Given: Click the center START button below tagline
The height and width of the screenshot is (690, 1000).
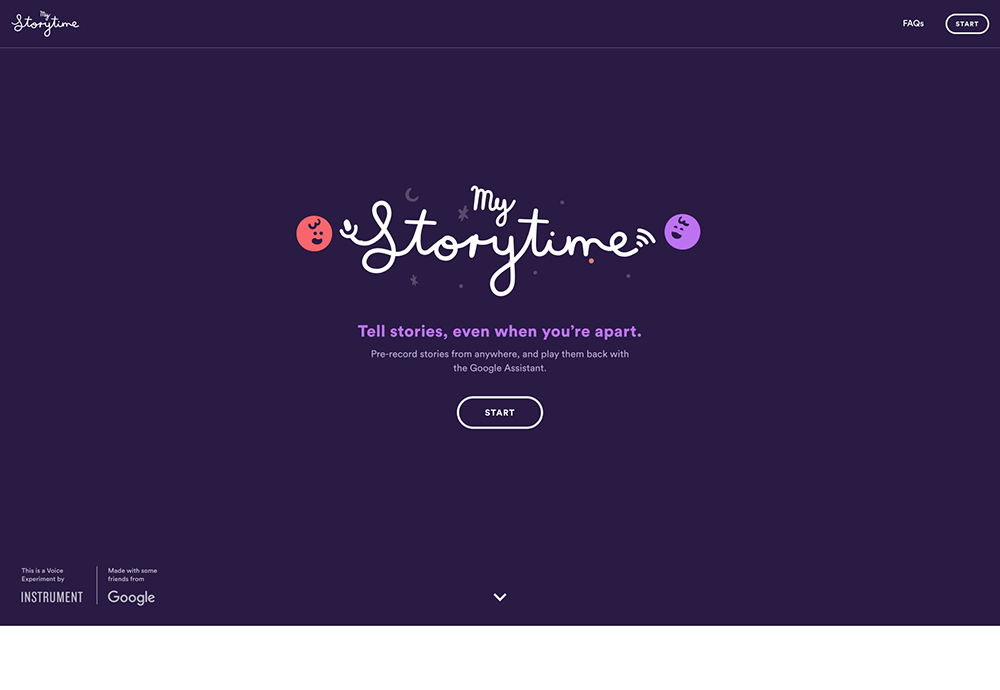Looking at the screenshot, I should [x=499, y=413].
